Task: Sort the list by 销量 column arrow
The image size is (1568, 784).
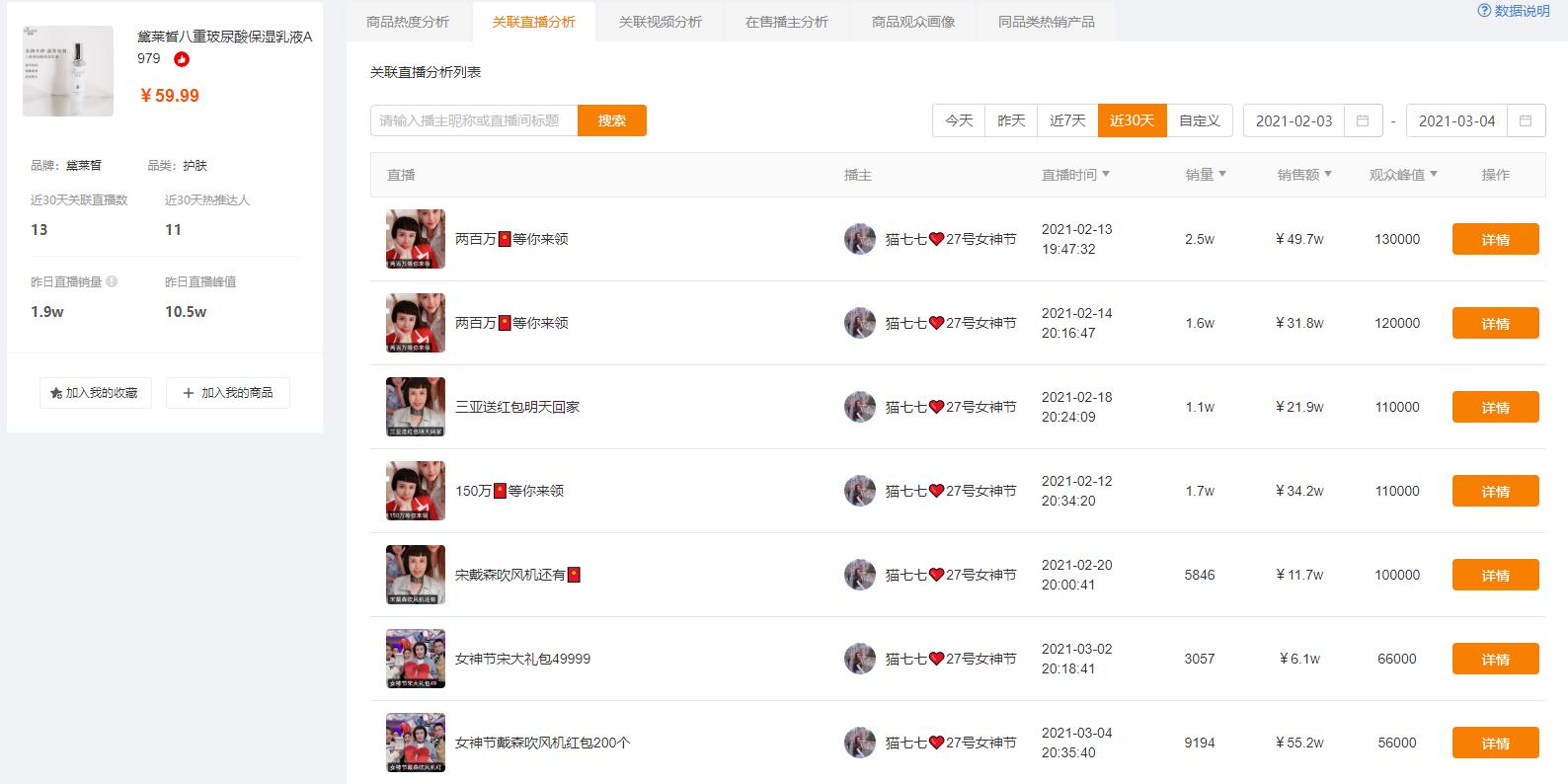Action: click(1222, 174)
